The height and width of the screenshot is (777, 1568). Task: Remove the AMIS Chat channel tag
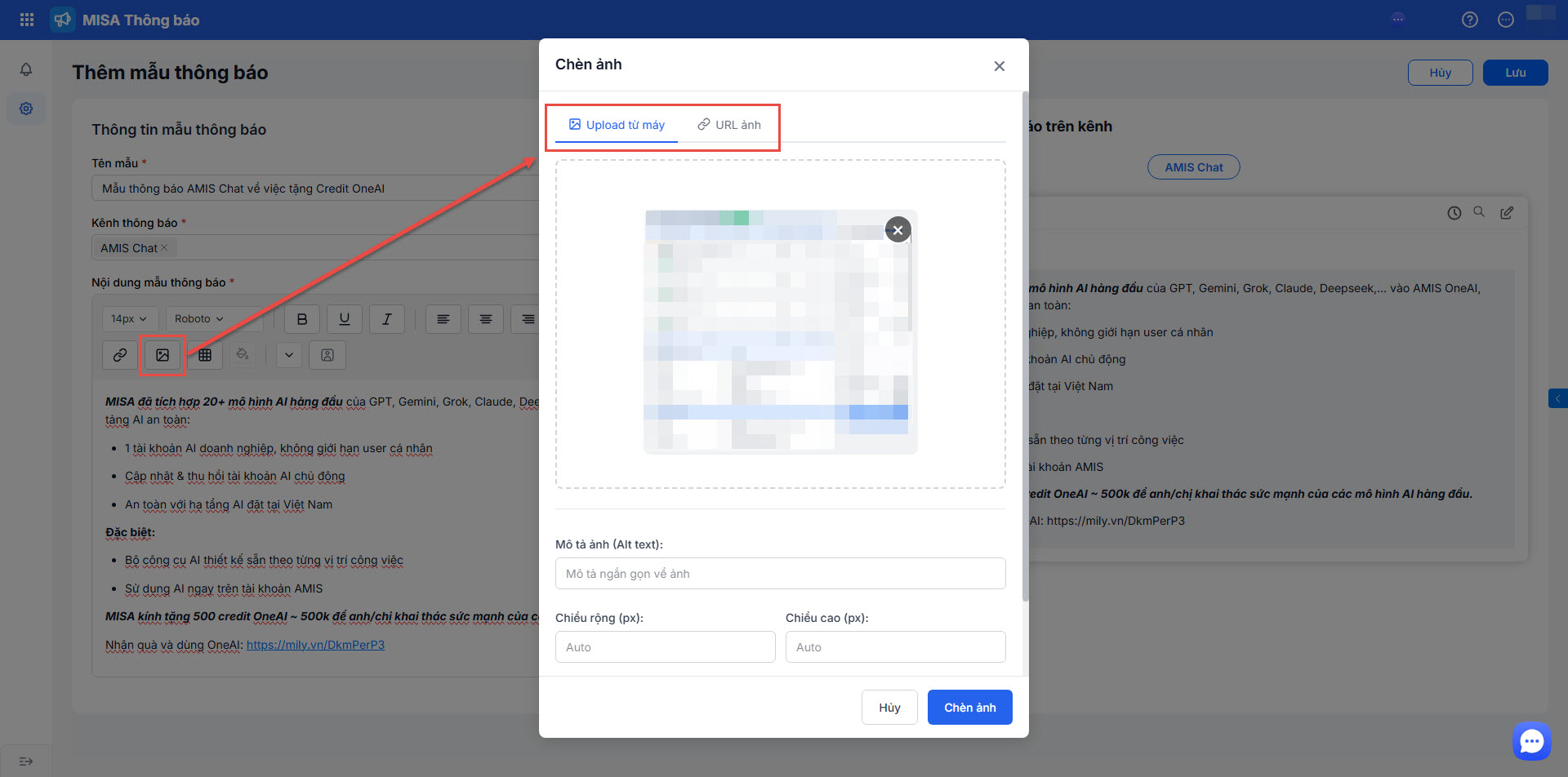pos(164,248)
